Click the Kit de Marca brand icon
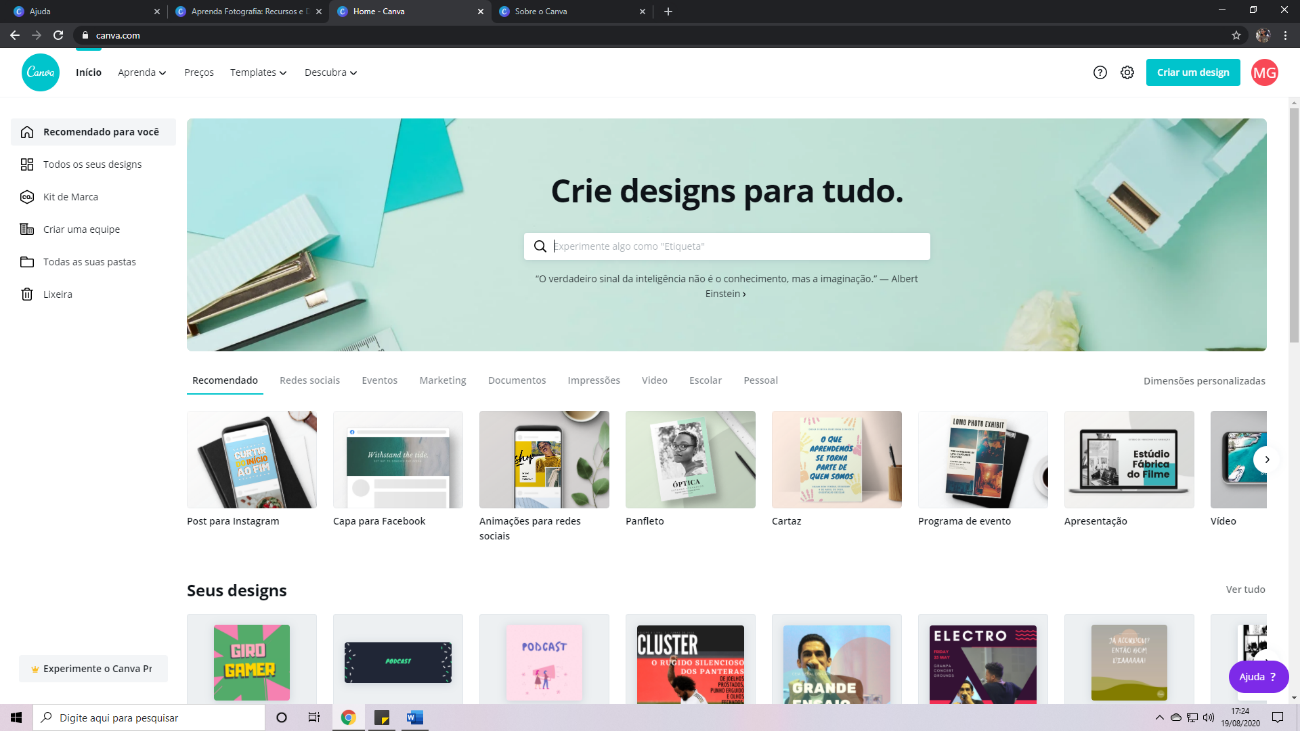The width and height of the screenshot is (1300, 731). pos(27,197)
